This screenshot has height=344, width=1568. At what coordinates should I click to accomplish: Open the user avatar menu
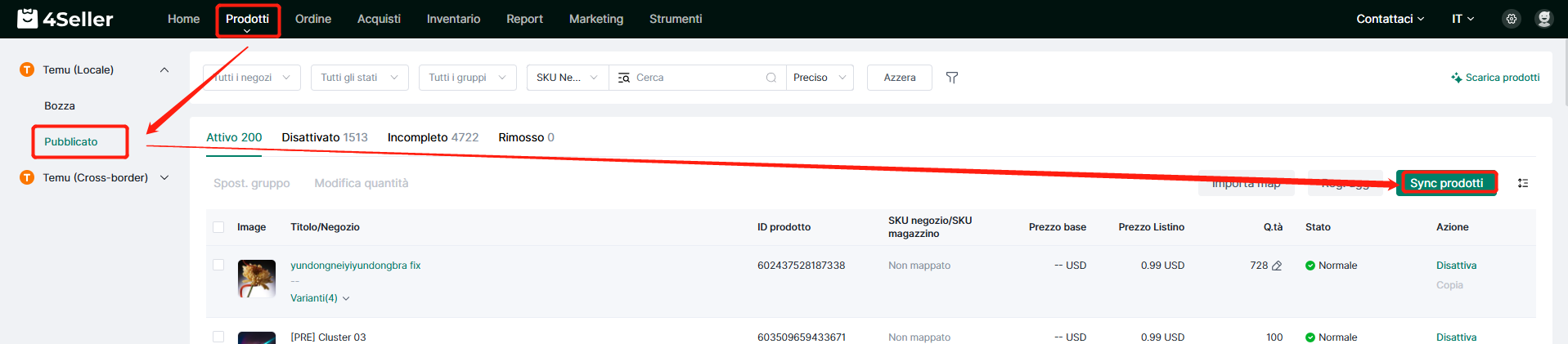click(1544, 19)
